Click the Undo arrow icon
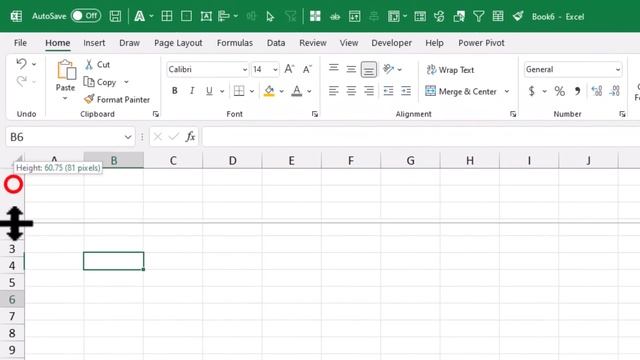 [x=21, y=64]
